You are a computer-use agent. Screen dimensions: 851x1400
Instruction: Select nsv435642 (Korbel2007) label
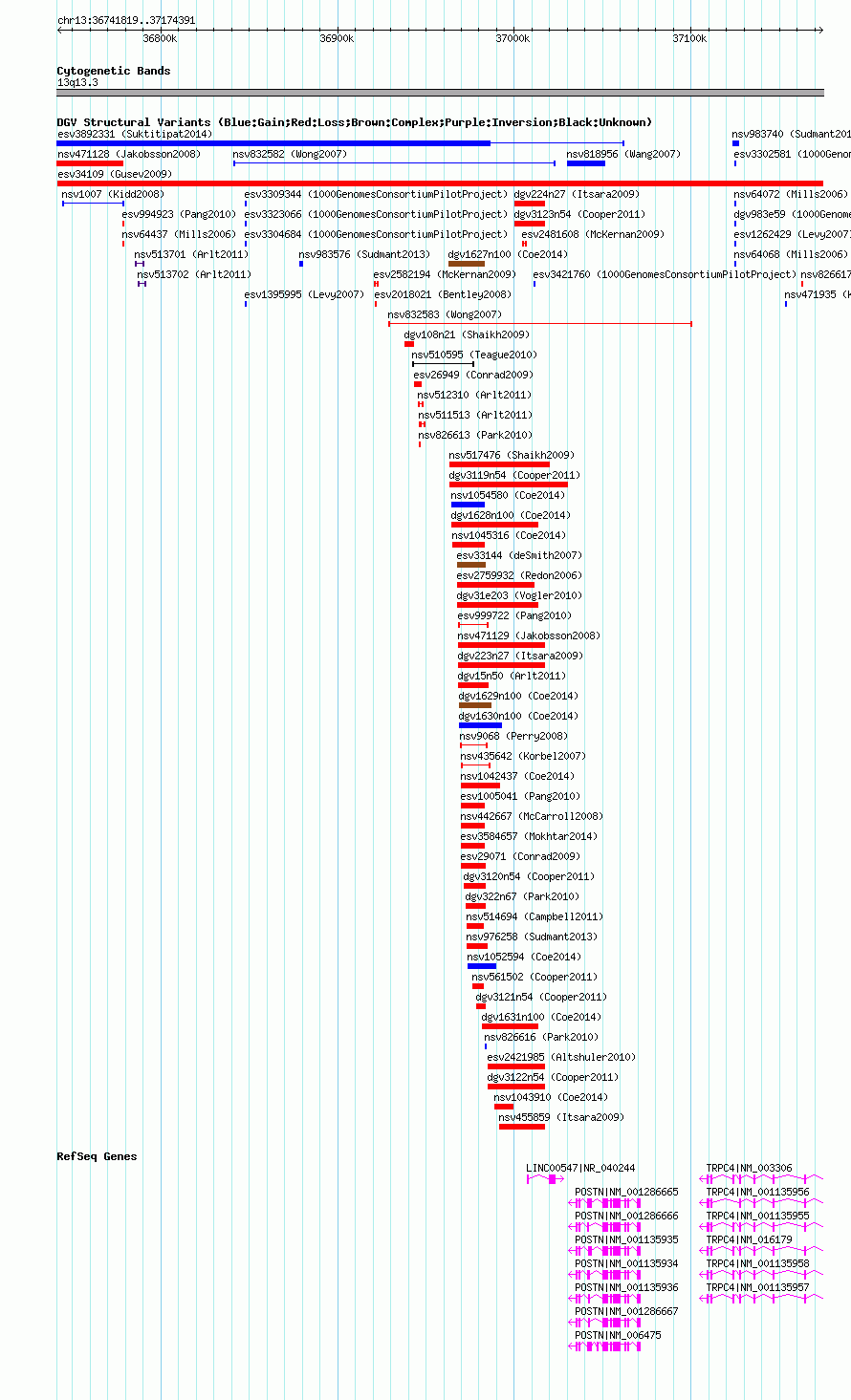point(523,757)
